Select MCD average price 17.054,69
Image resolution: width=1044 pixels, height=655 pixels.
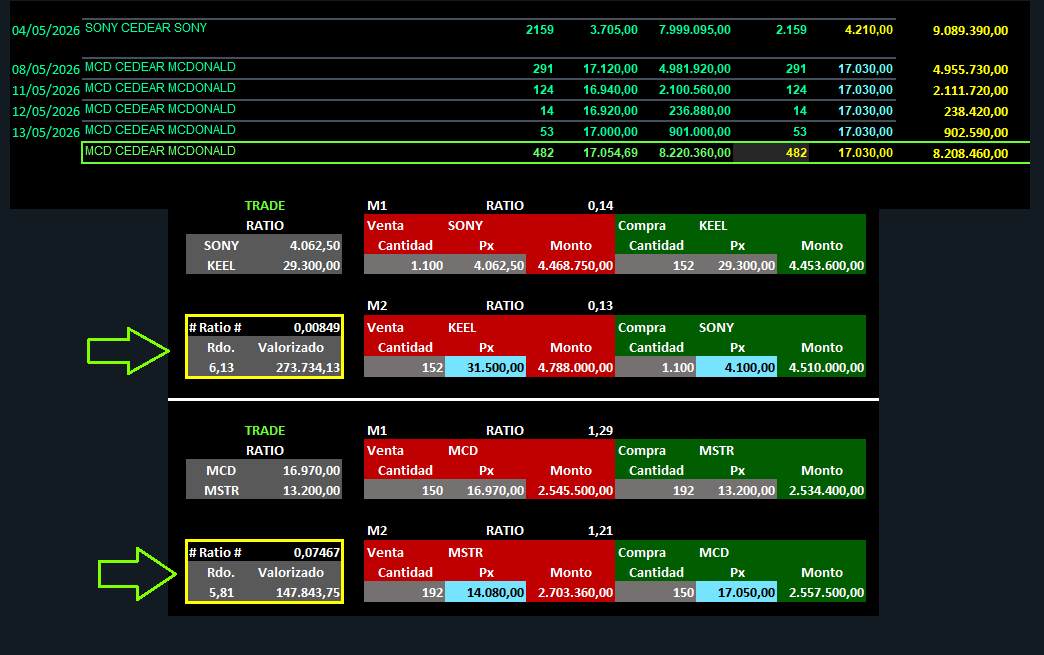click(610, 153)
